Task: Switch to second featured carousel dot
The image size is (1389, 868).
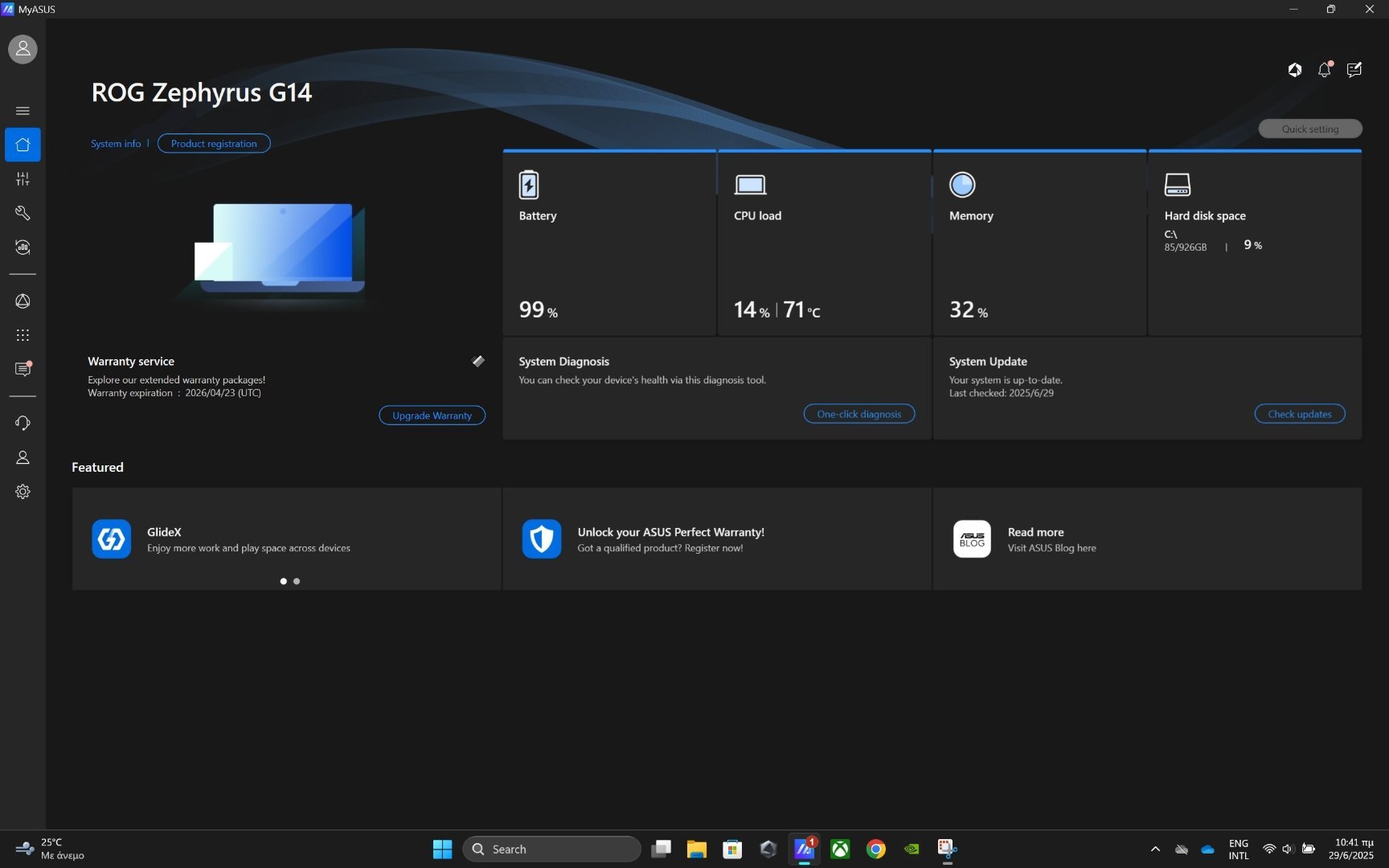Action: [297, 581]
